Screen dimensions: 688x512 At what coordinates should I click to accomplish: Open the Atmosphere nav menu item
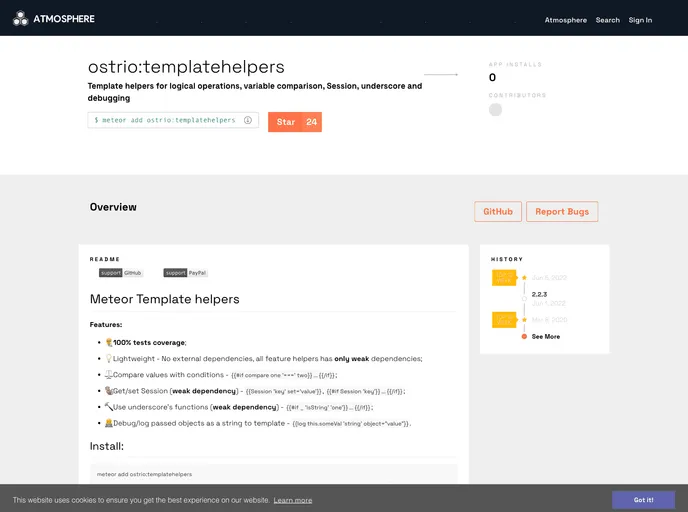(566, 20)
